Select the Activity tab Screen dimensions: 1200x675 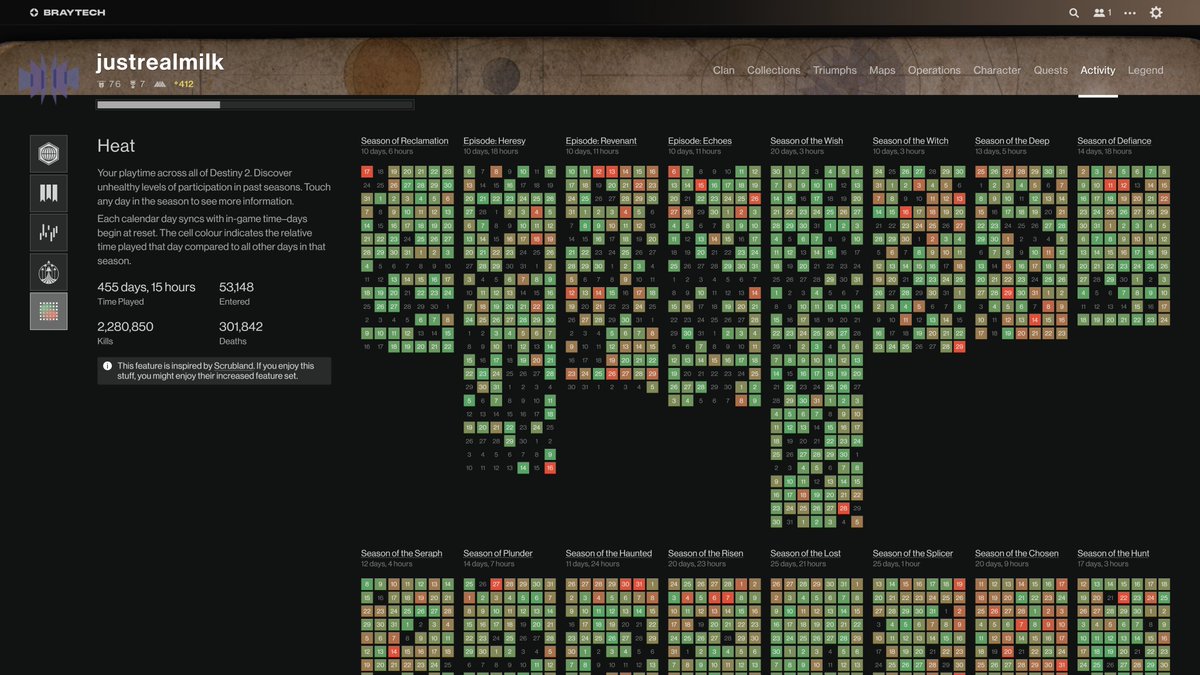[1098, 70]
